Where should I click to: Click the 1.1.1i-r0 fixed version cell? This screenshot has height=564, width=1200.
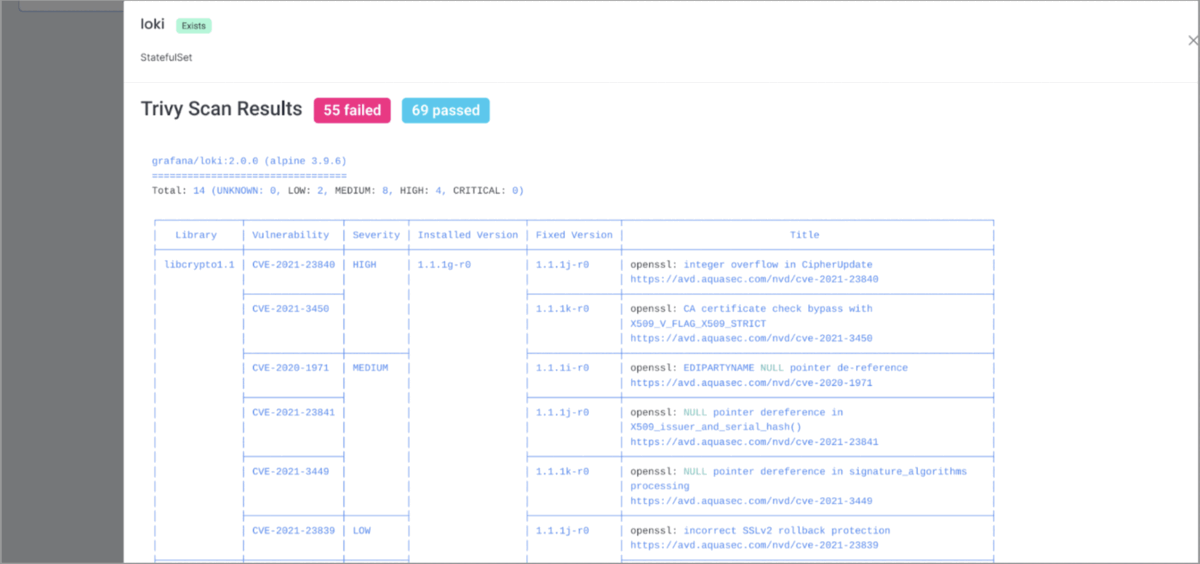(x=562, y=367)
